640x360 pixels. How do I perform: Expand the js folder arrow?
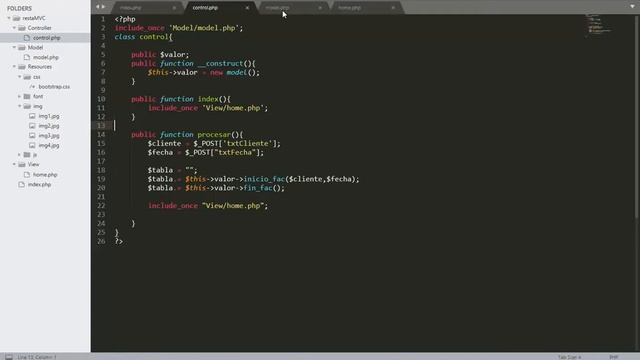(20, 155)
